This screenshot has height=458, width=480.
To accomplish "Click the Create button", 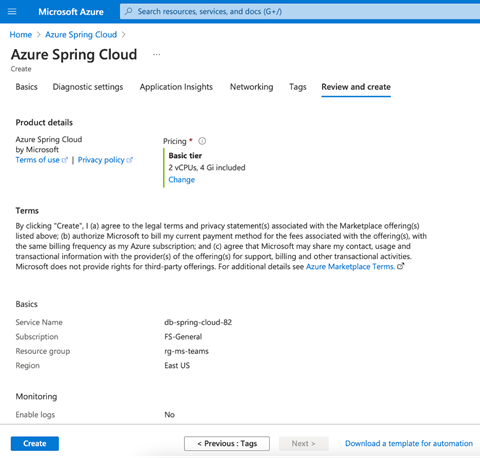I will (35, 444).
